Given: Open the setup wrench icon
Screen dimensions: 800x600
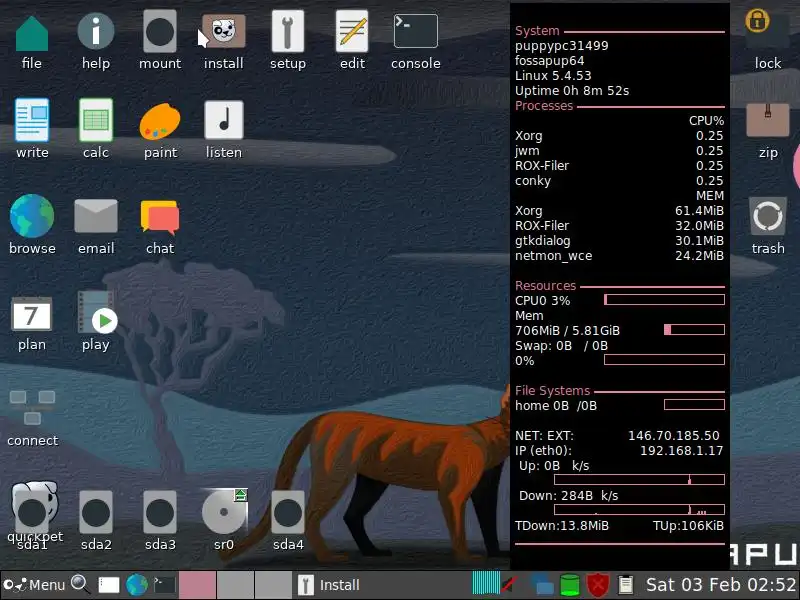Looking at the screenshot, I should [288, 32].
